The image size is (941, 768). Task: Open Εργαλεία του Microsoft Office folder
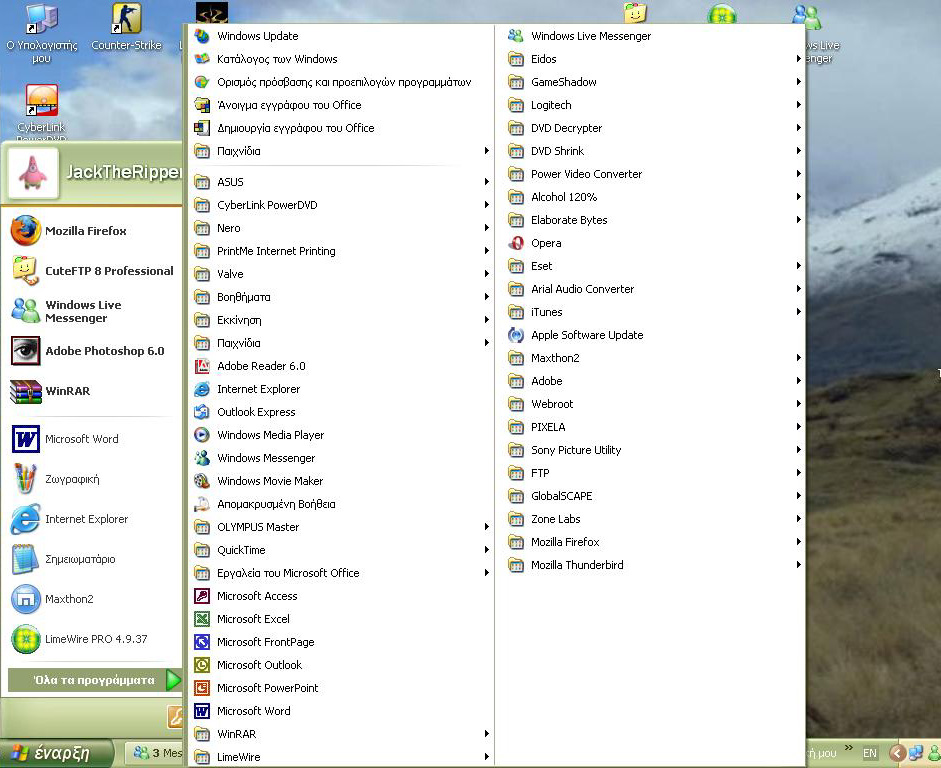tap(341, 573)
